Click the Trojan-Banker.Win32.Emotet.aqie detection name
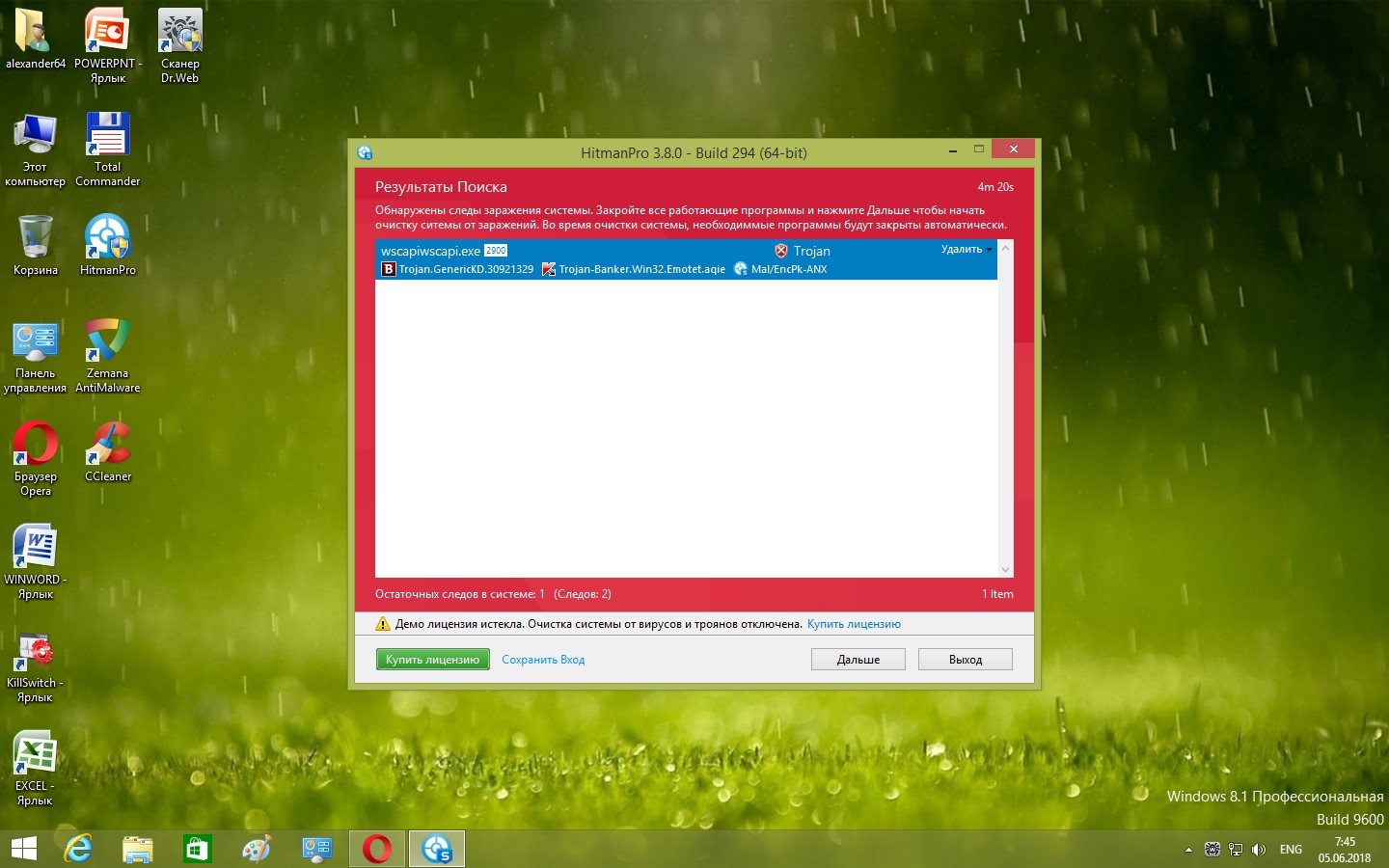Viewport: 1389px width, 868px height. 642,269
